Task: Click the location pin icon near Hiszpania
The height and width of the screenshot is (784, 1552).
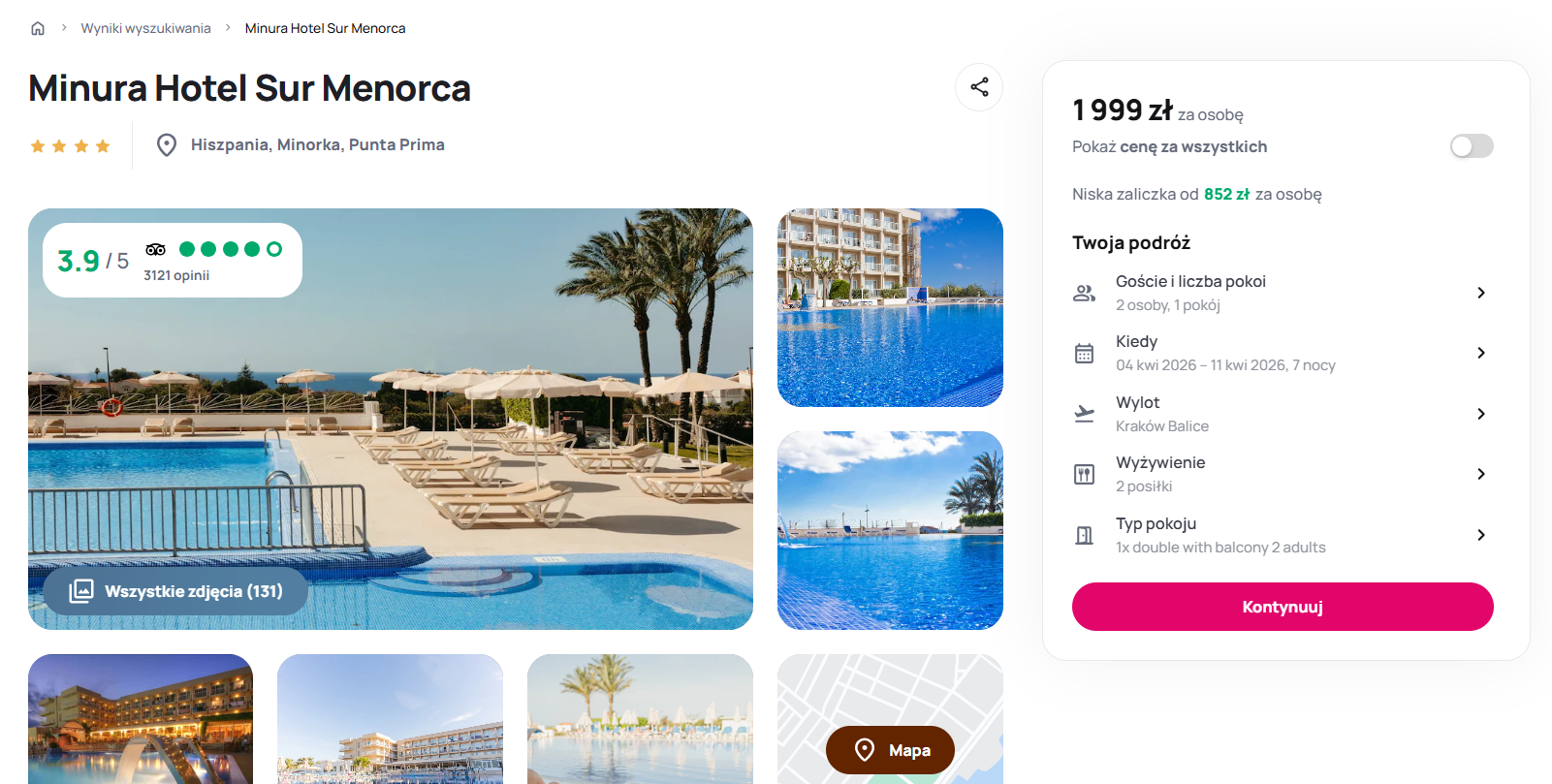Action: click(167, 145)
